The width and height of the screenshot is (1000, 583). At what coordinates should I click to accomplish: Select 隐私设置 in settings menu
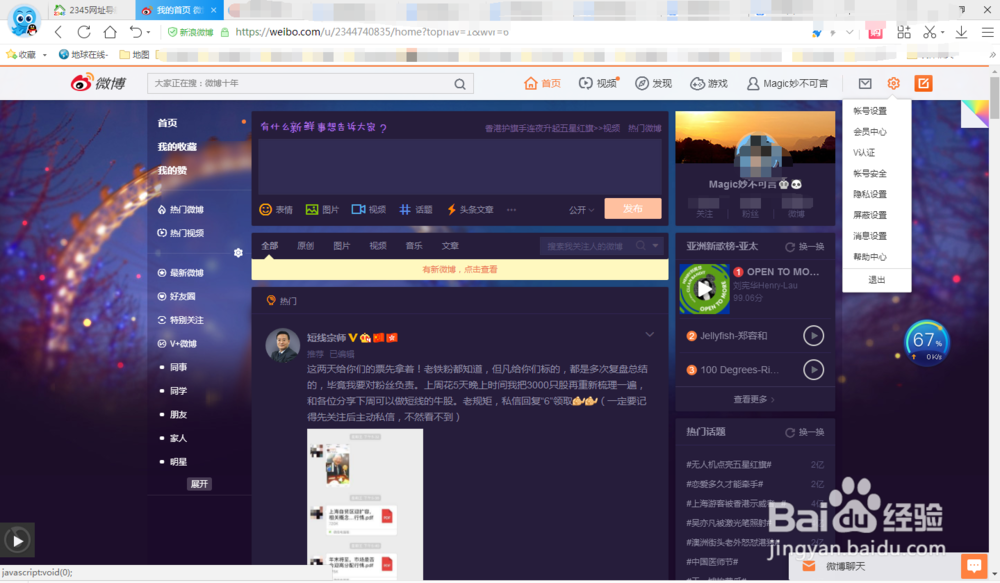870,195
